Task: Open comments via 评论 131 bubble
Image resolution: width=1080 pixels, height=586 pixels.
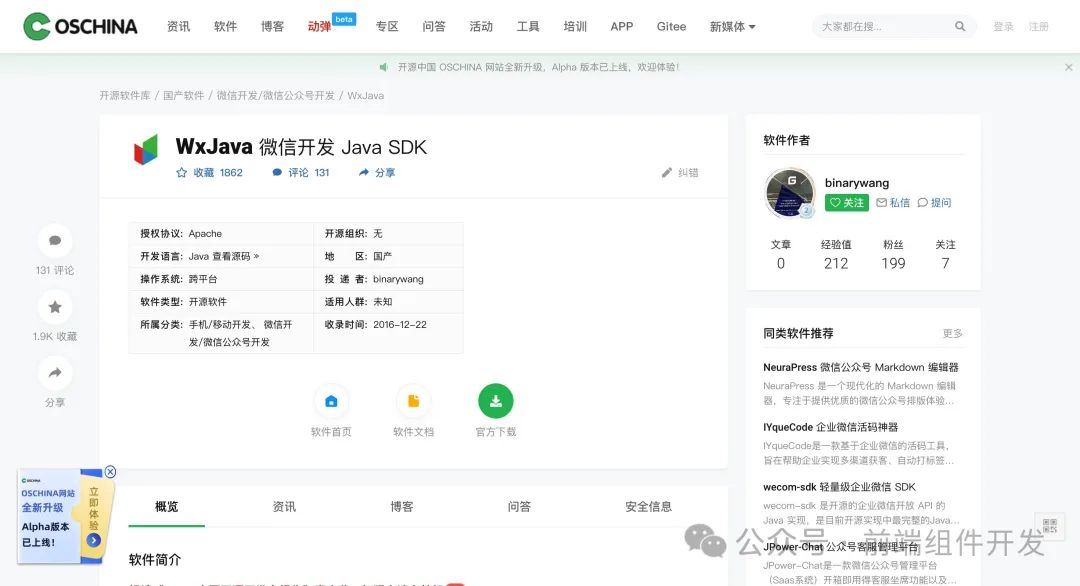Action: click(300, 173)
